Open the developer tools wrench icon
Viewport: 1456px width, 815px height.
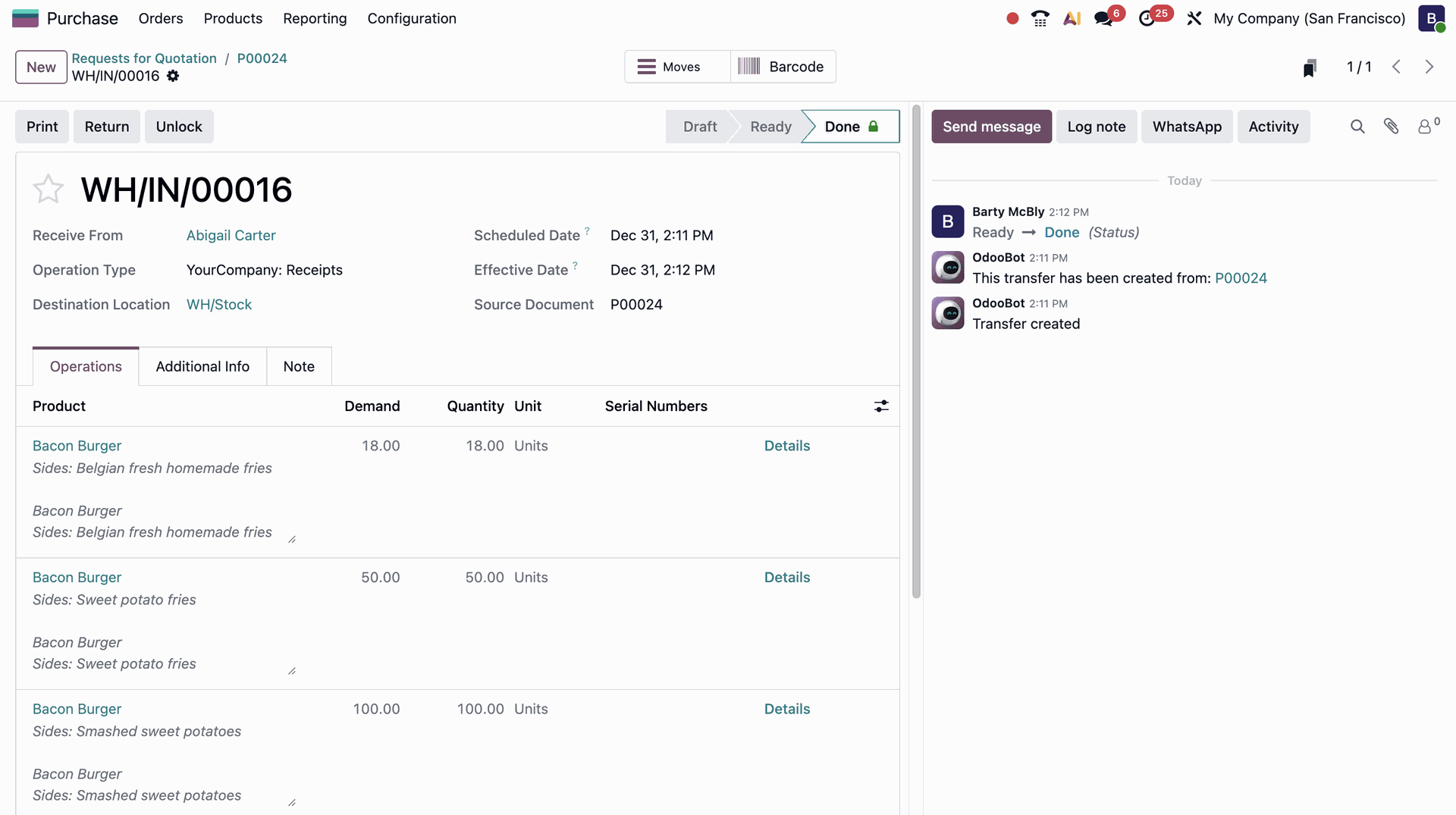1194,18
